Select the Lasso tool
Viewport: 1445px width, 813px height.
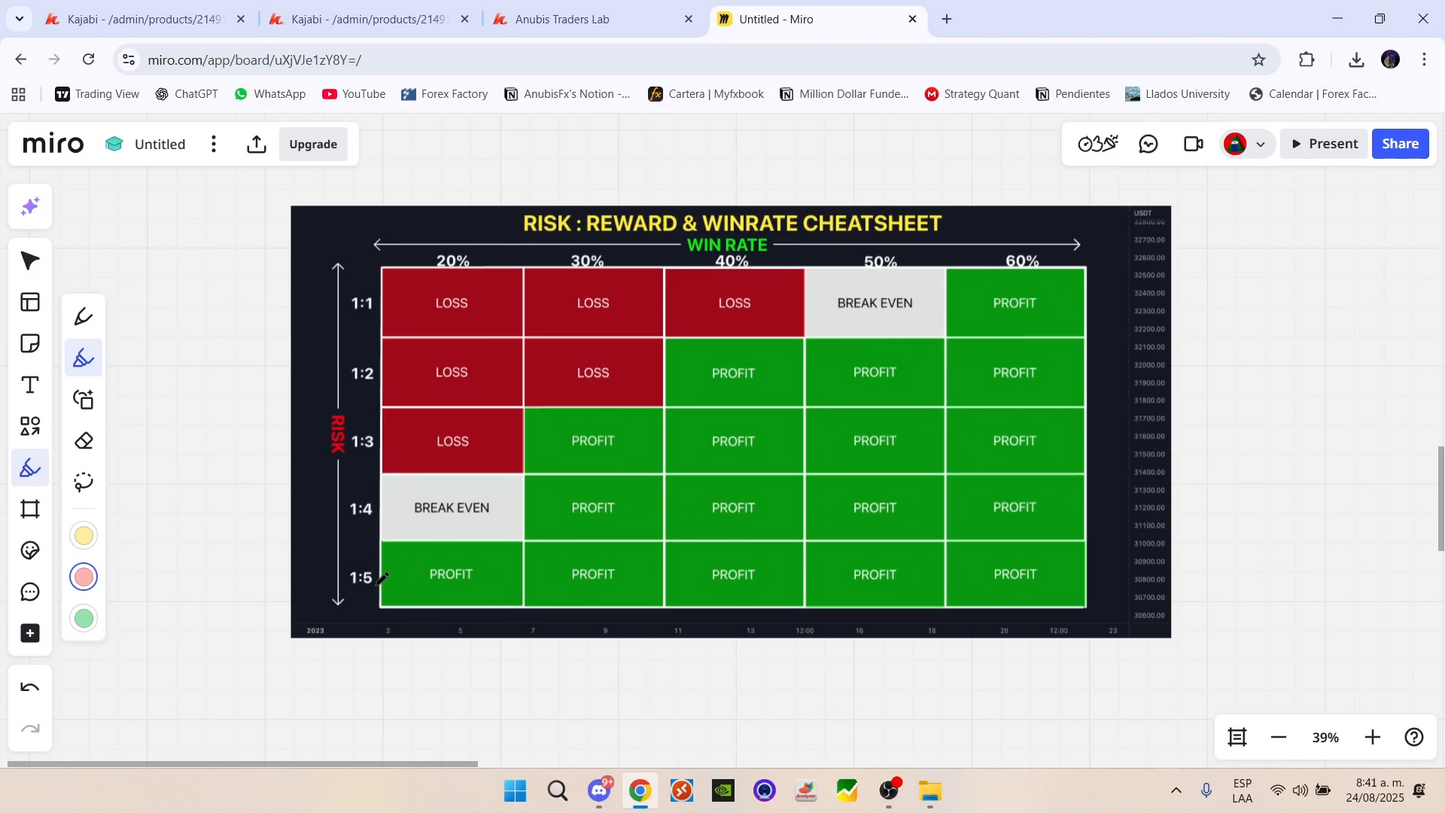click(x=84, y=483)
